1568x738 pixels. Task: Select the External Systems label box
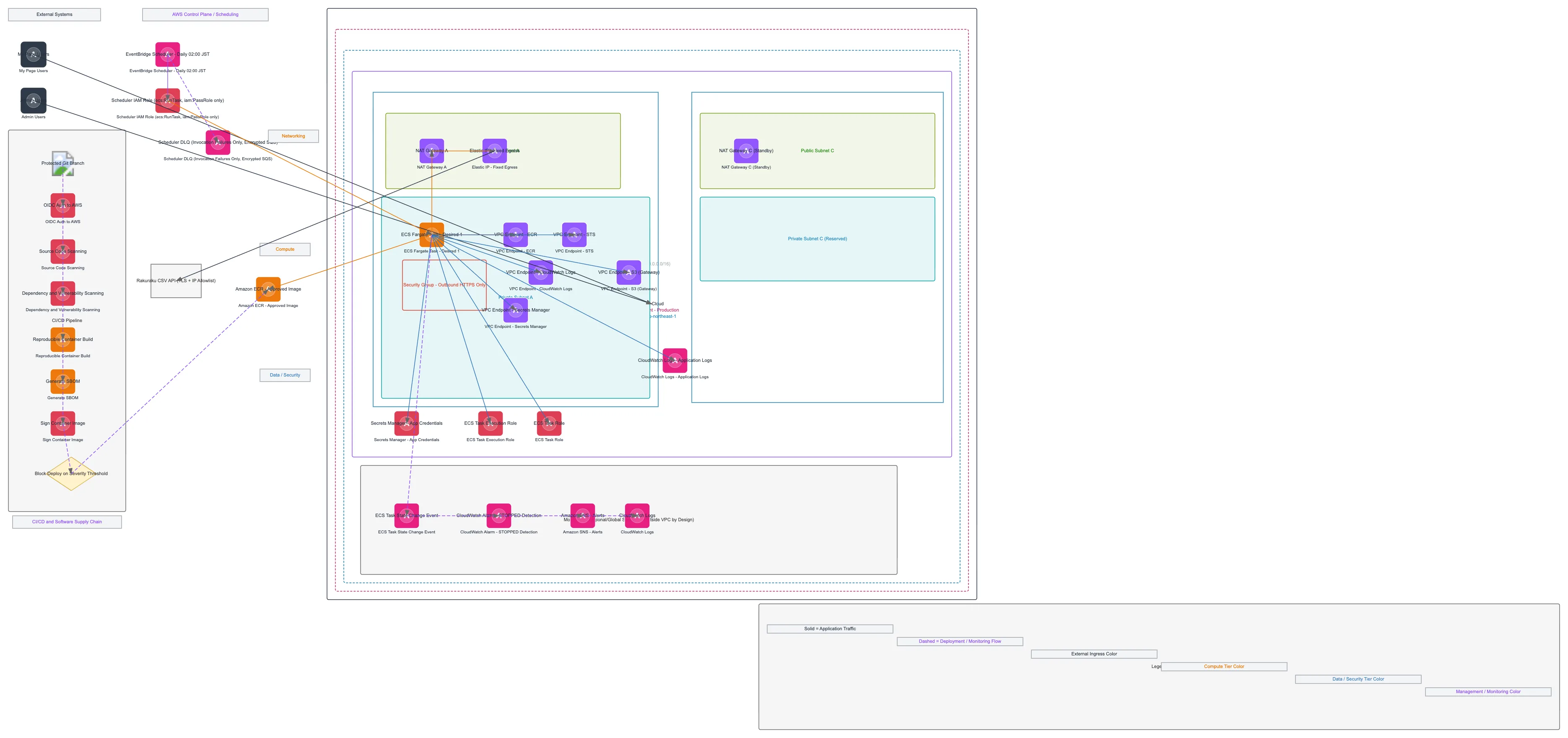54,15
